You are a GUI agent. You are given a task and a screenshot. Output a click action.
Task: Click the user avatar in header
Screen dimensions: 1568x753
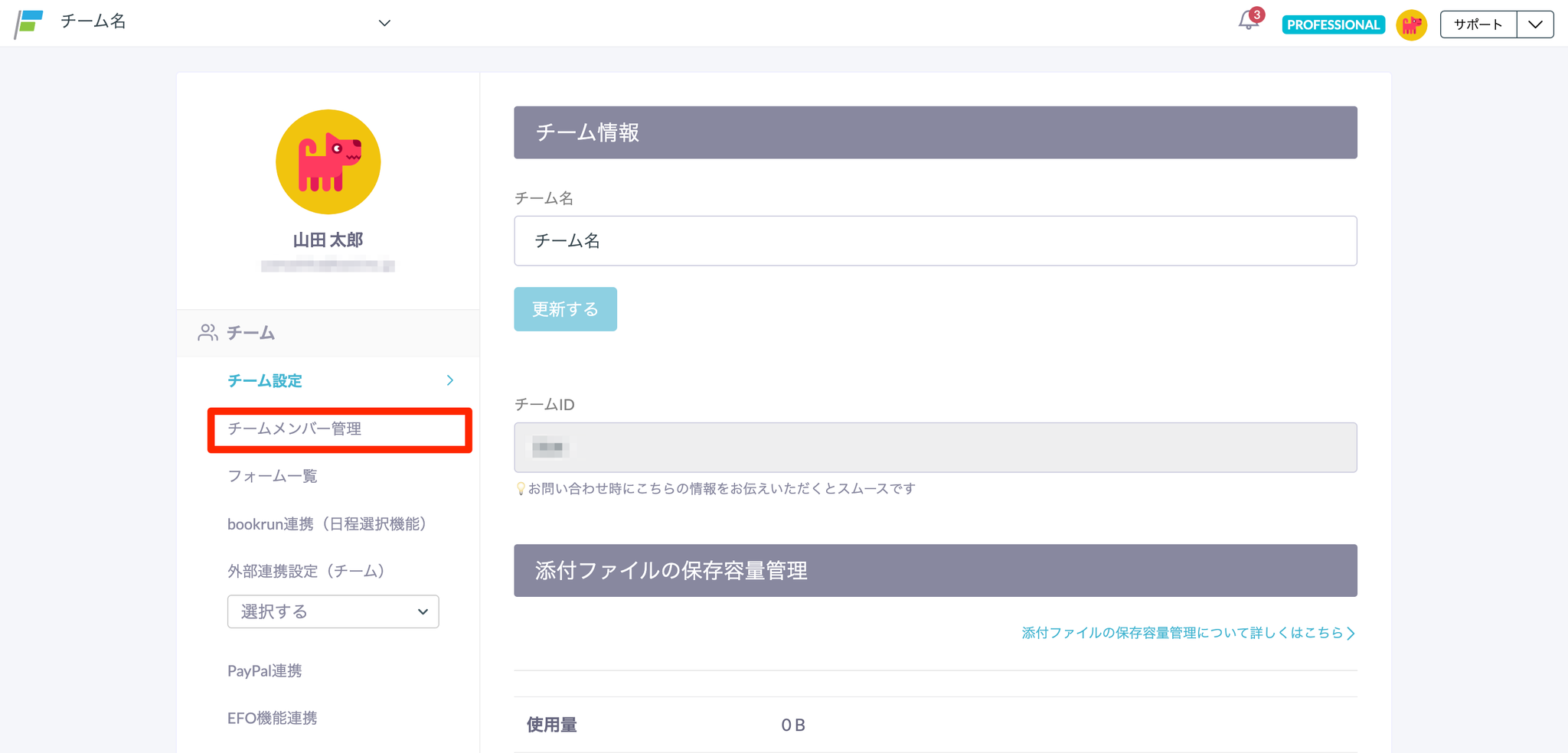point(1411,24)
